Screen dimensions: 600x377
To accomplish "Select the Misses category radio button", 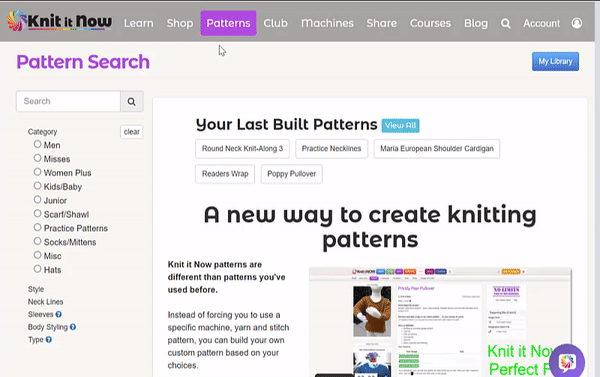I will pyautogui.click(x=37, y=158).
